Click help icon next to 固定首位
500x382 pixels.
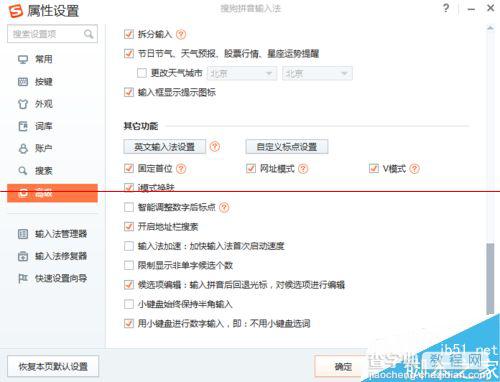pyautogui.click(x=181, y=169)
